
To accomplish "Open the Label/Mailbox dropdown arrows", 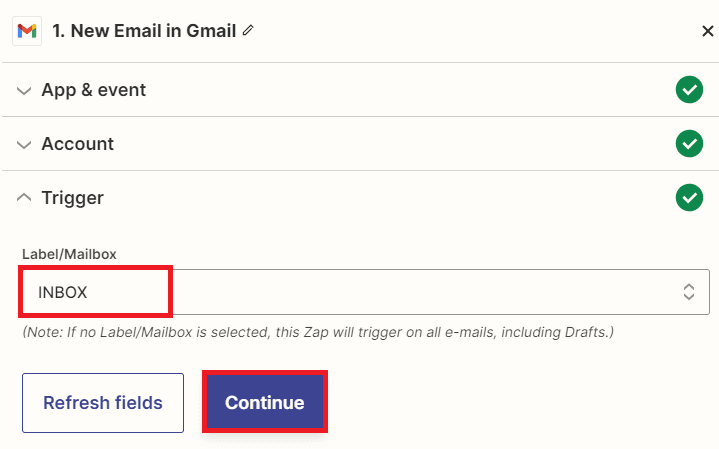I will coord(688,292).
